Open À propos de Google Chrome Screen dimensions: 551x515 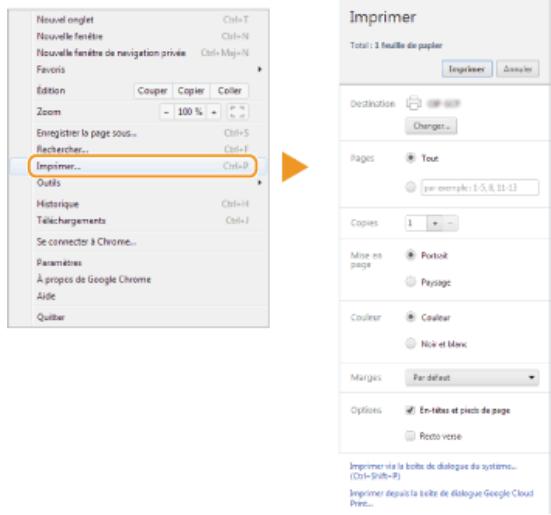pos(142,279)
